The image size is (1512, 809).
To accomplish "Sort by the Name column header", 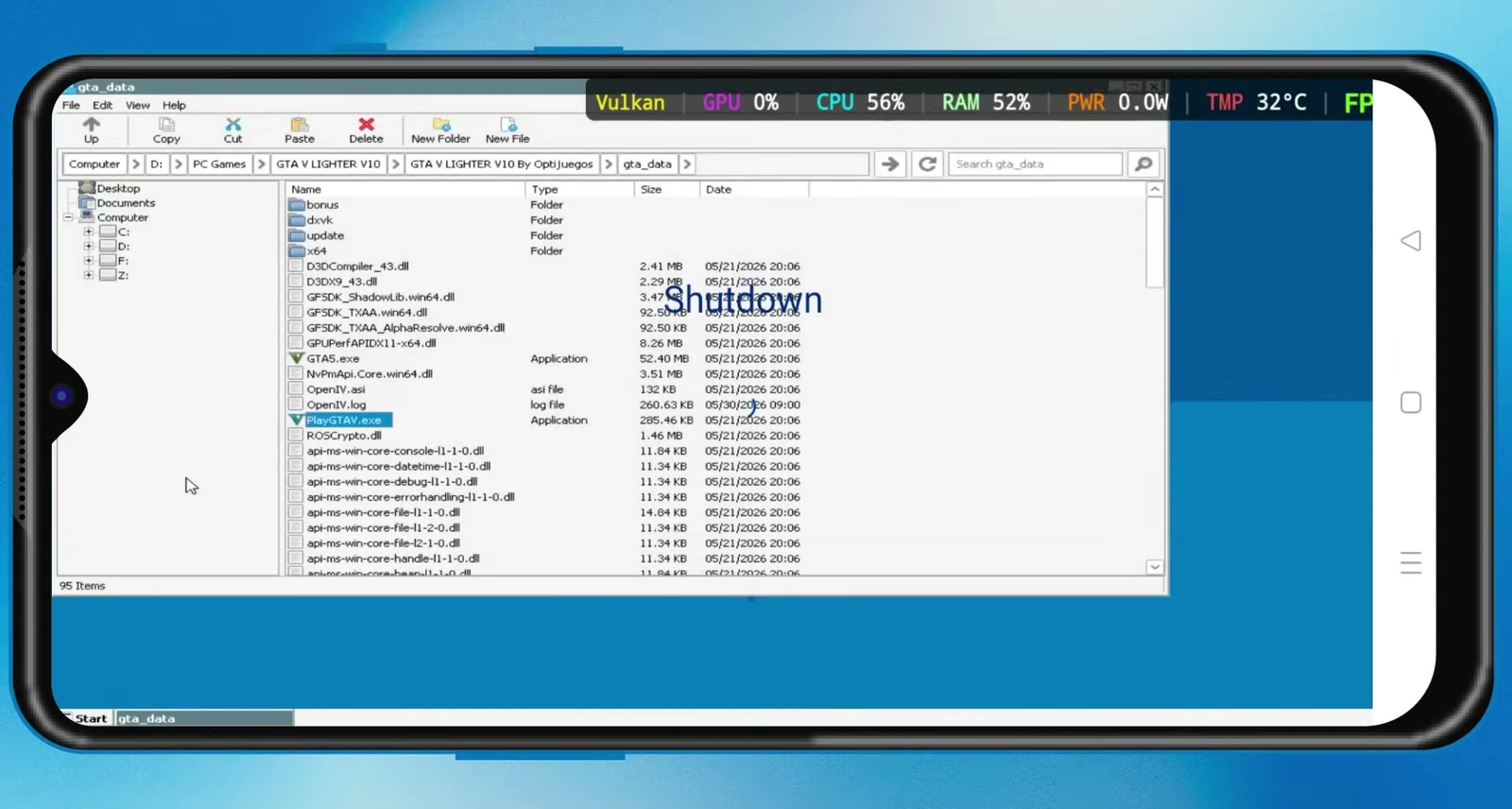I will tap(405, 189).
